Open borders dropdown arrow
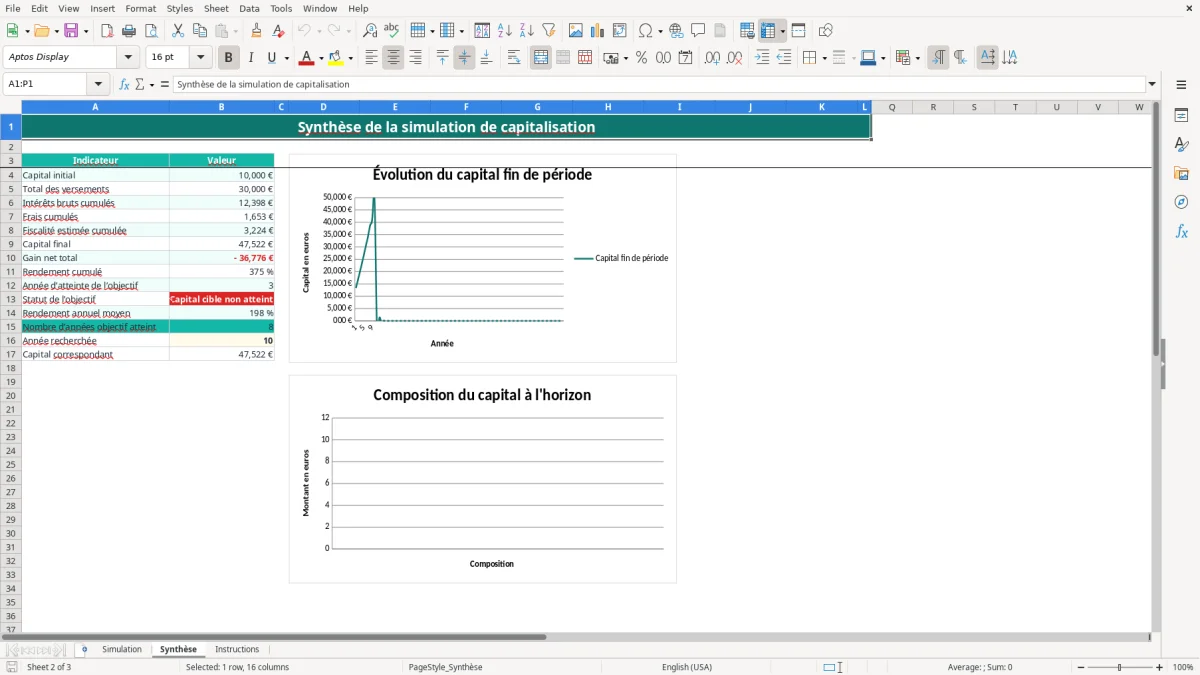This screenshot has height=675, width=1200. coord(824,58)
